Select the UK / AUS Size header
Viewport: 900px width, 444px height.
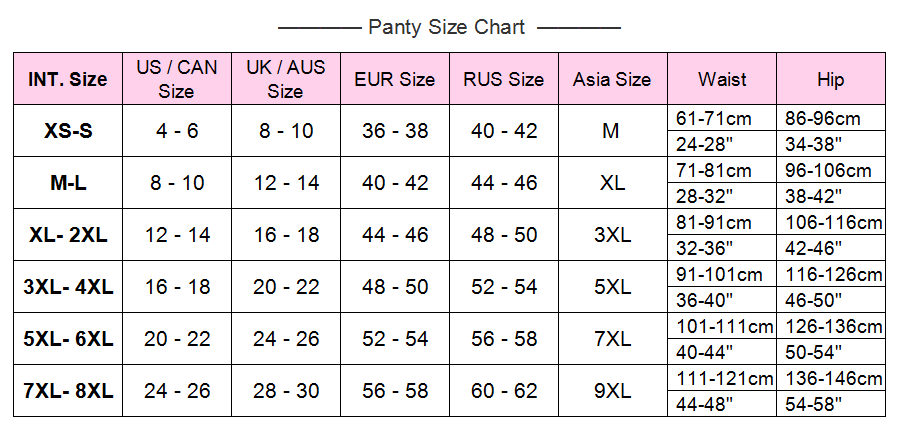pyautogui.click(x=286, y=79)
